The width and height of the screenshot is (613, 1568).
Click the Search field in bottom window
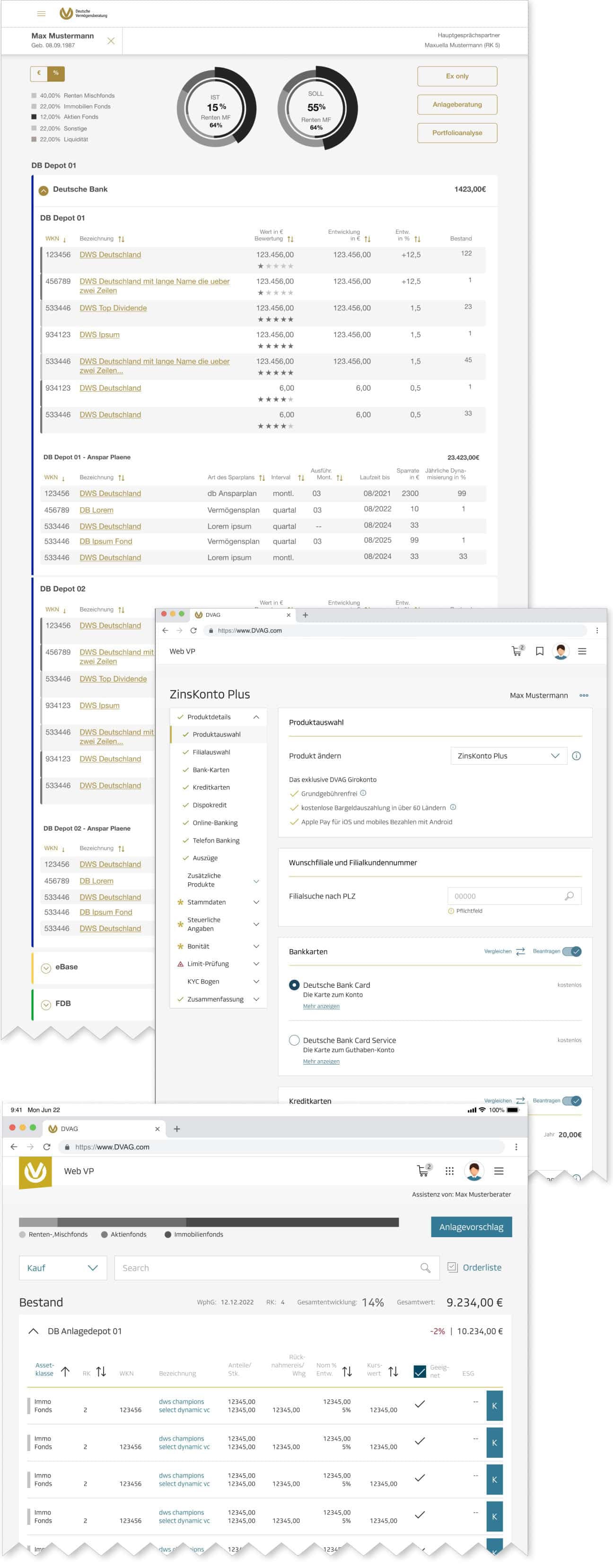(x=276, y=1267)
